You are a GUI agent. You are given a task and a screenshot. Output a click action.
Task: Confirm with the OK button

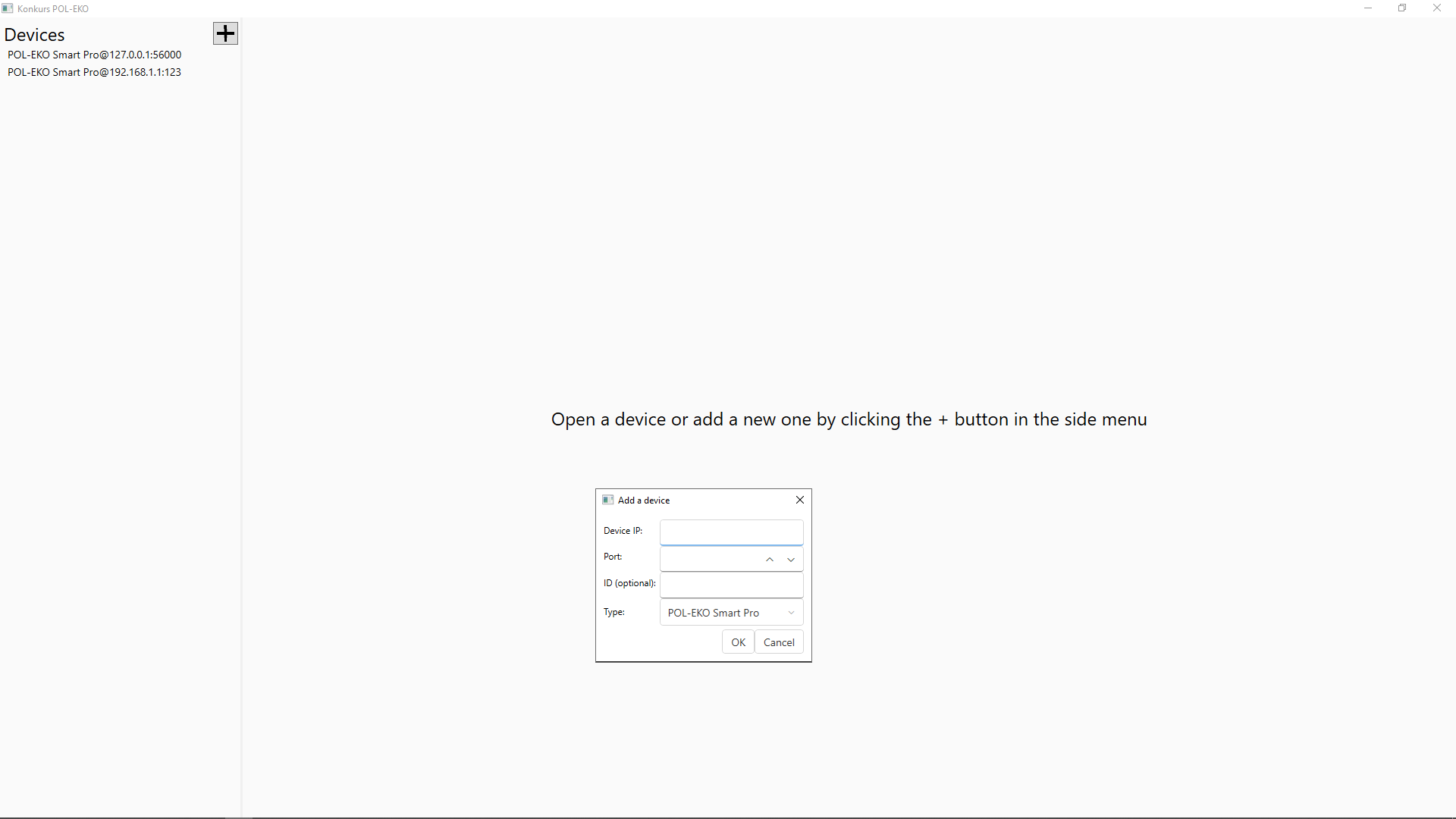coord(738,642)
